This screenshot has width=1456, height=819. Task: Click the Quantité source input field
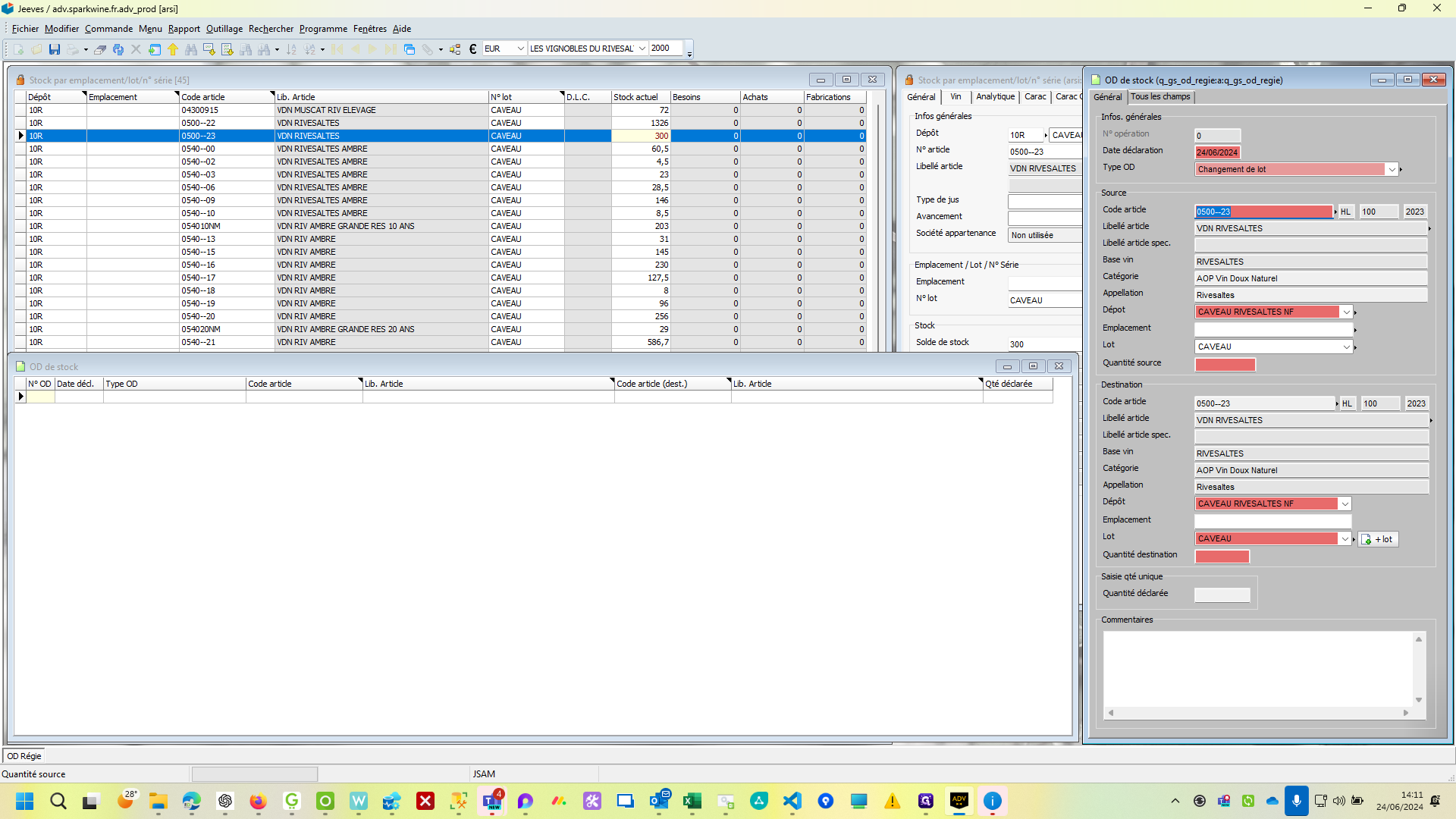[x=1225, y=365]
